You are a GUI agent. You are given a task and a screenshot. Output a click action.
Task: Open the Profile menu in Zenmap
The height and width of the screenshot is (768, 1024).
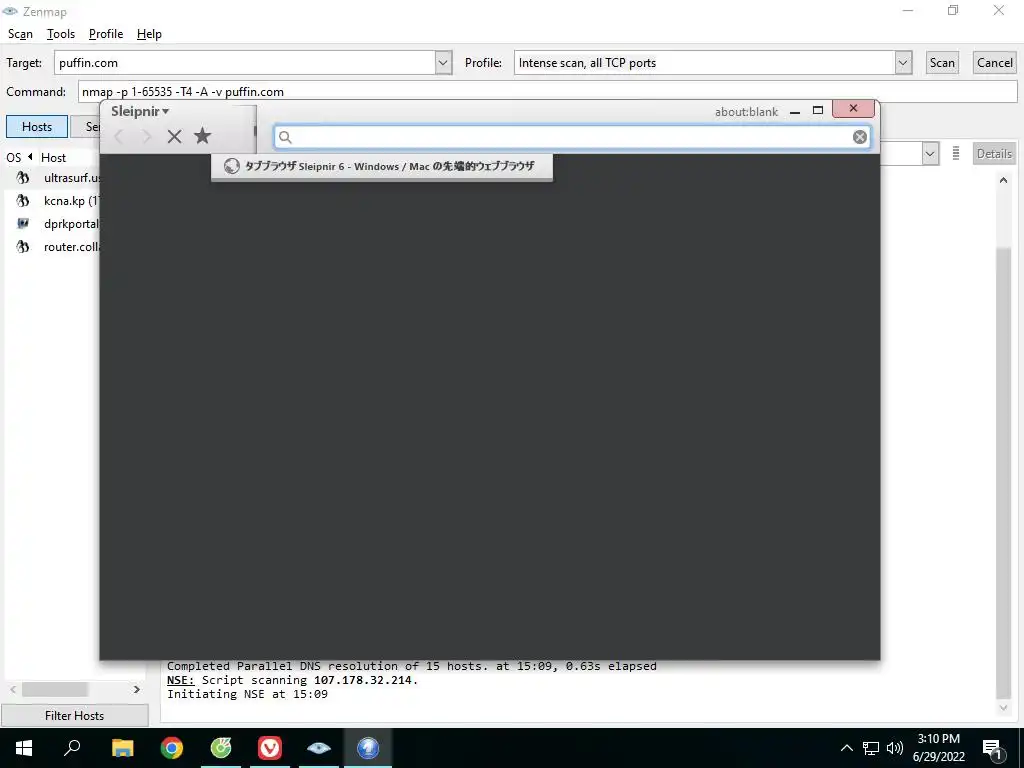tap(106, 34)
